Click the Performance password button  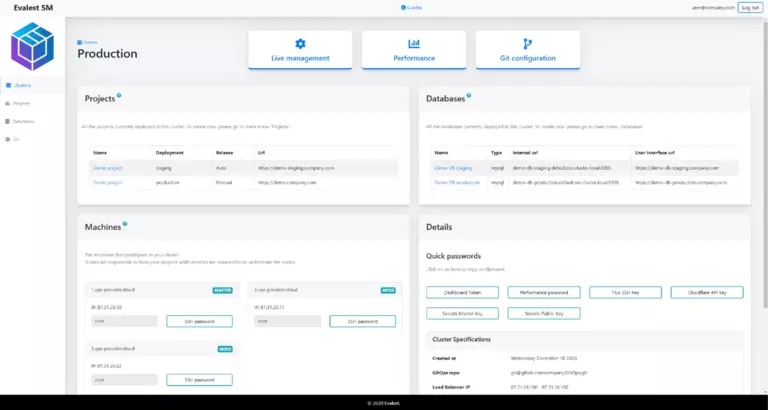[544, 293]
